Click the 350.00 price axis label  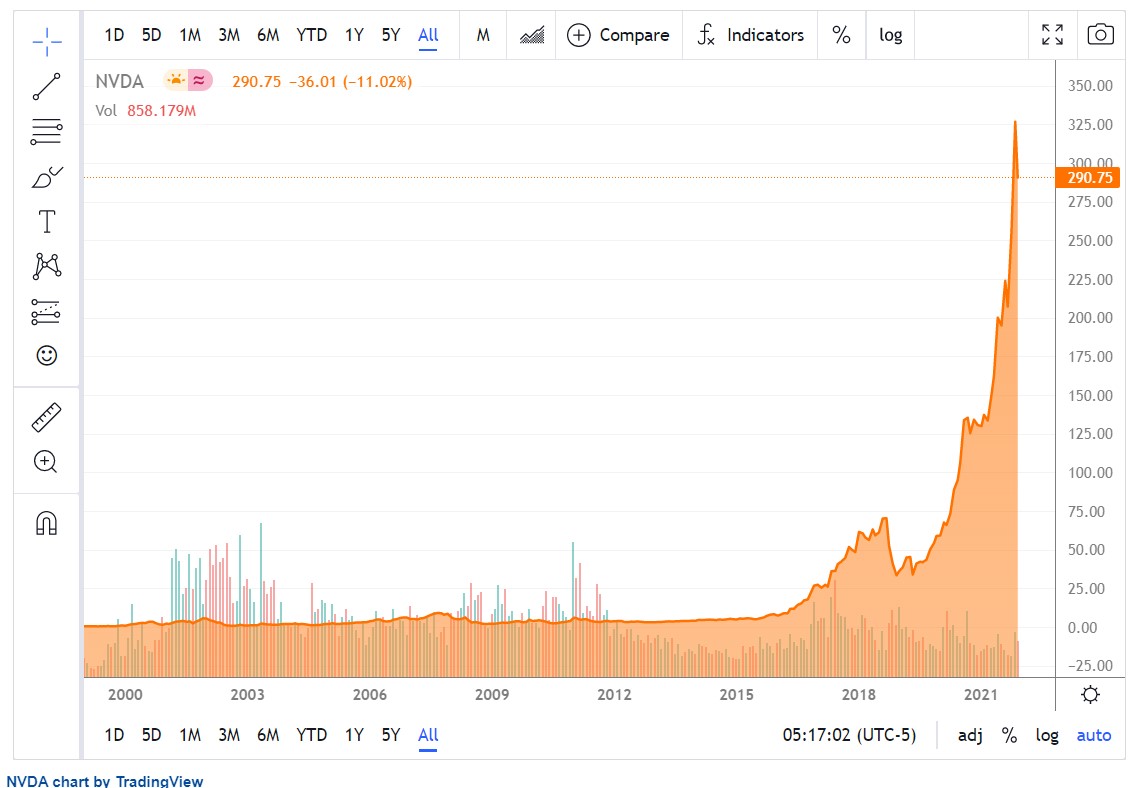(x=1090, y=86)
